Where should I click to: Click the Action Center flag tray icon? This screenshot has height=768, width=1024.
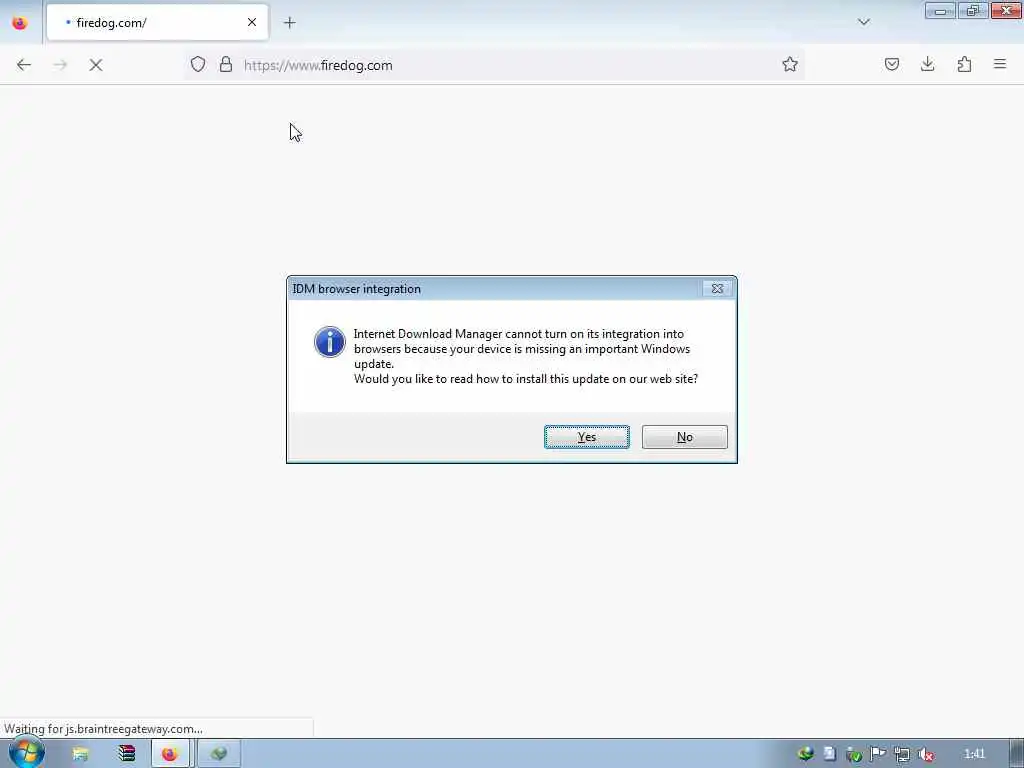(x=878, y=754)
